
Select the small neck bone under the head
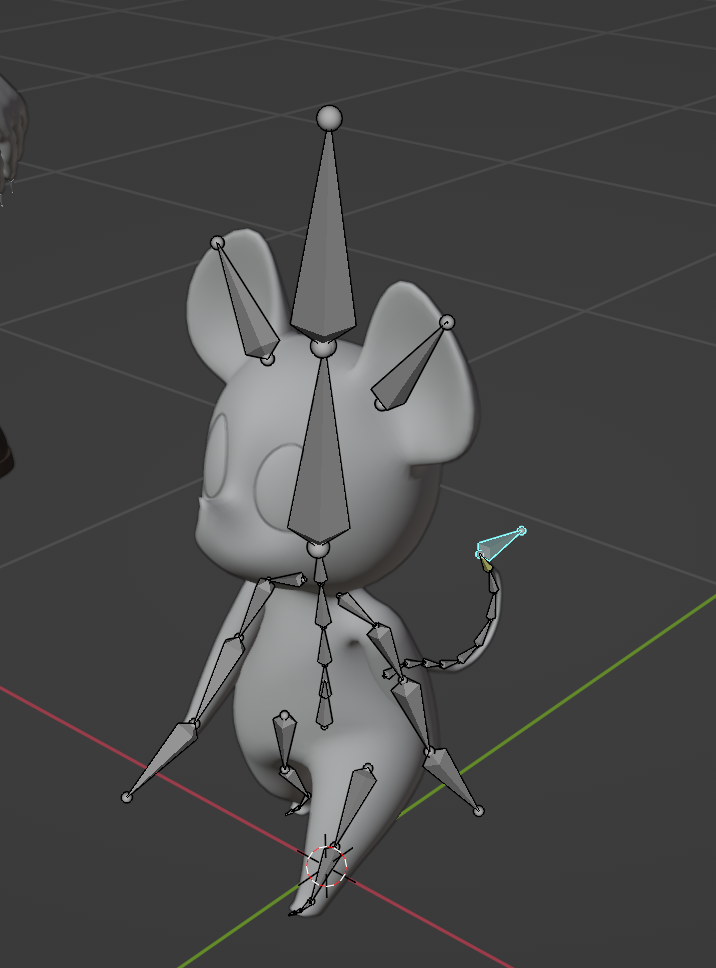point(320,570)
